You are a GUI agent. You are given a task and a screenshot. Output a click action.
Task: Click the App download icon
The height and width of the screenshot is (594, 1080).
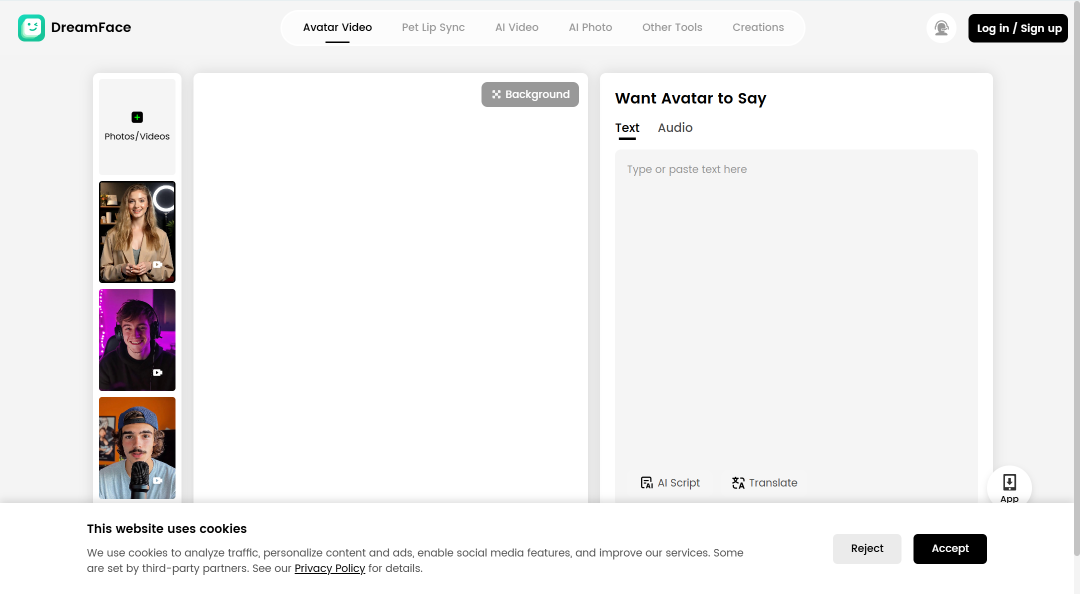1009,482
